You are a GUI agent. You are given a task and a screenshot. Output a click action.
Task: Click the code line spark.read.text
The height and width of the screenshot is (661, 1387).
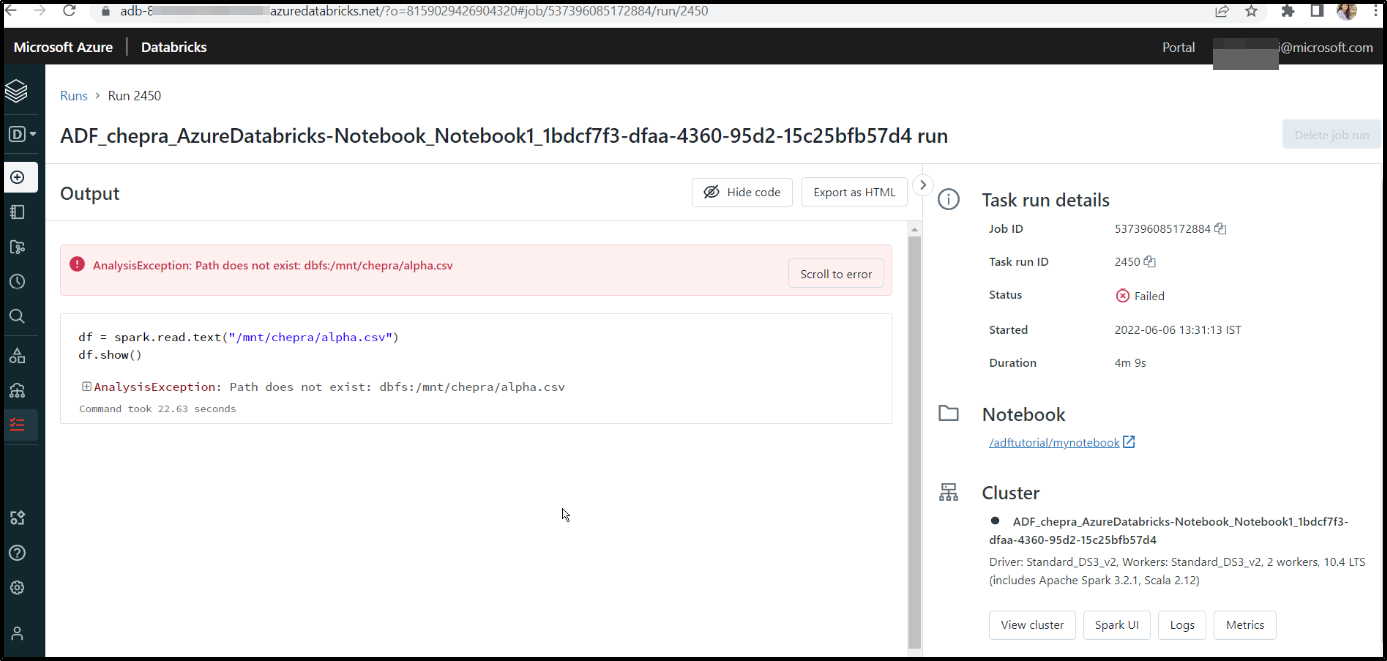pyautogui.click(x=238, y=337)
